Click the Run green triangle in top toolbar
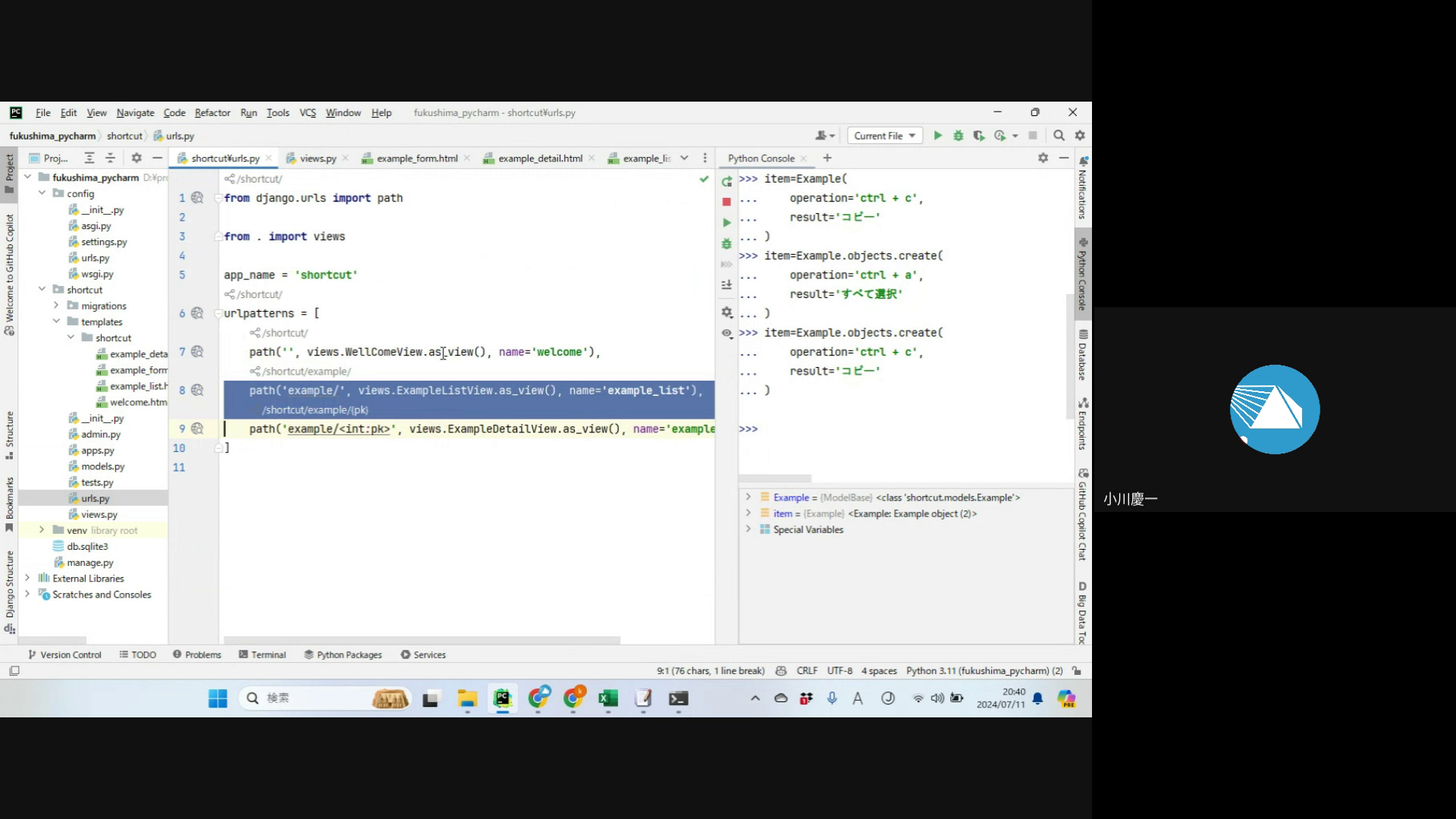 (x=937, y=136)
